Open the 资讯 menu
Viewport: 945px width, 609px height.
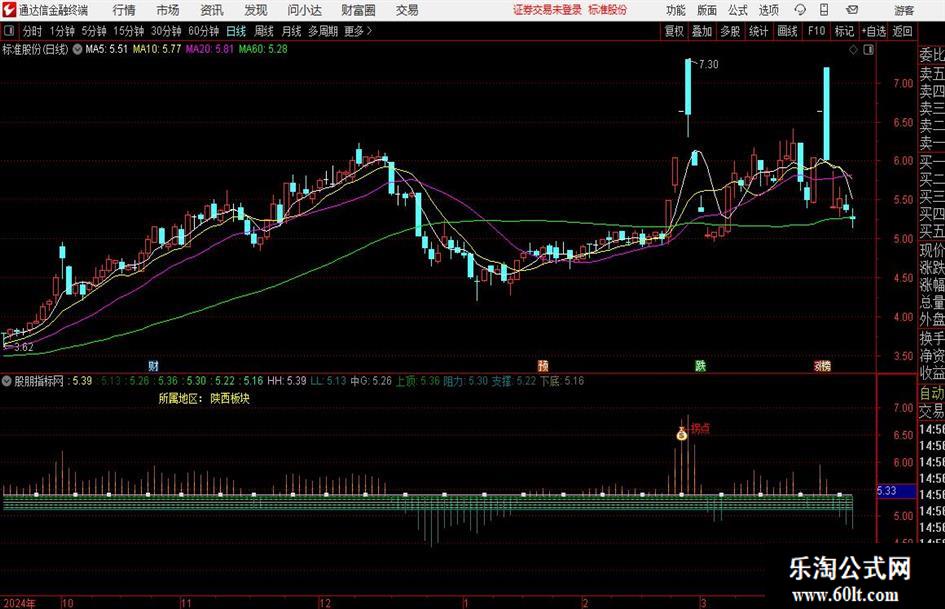[x=212, y=10]
